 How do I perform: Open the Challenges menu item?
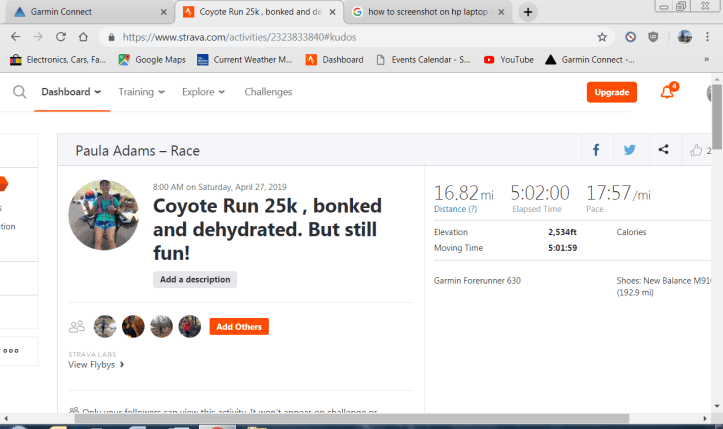click(268, 92)
